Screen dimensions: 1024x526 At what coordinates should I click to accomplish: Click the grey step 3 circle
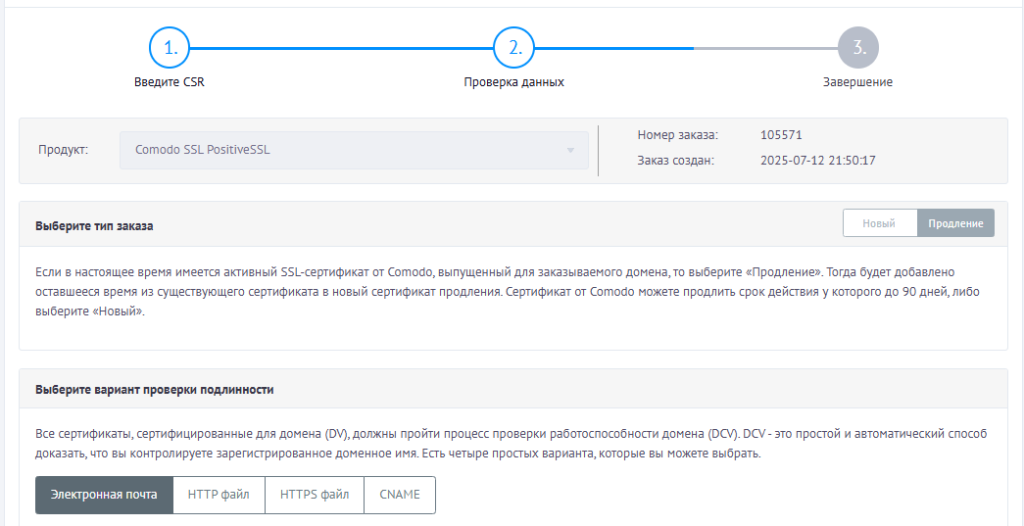click(858, 47)
